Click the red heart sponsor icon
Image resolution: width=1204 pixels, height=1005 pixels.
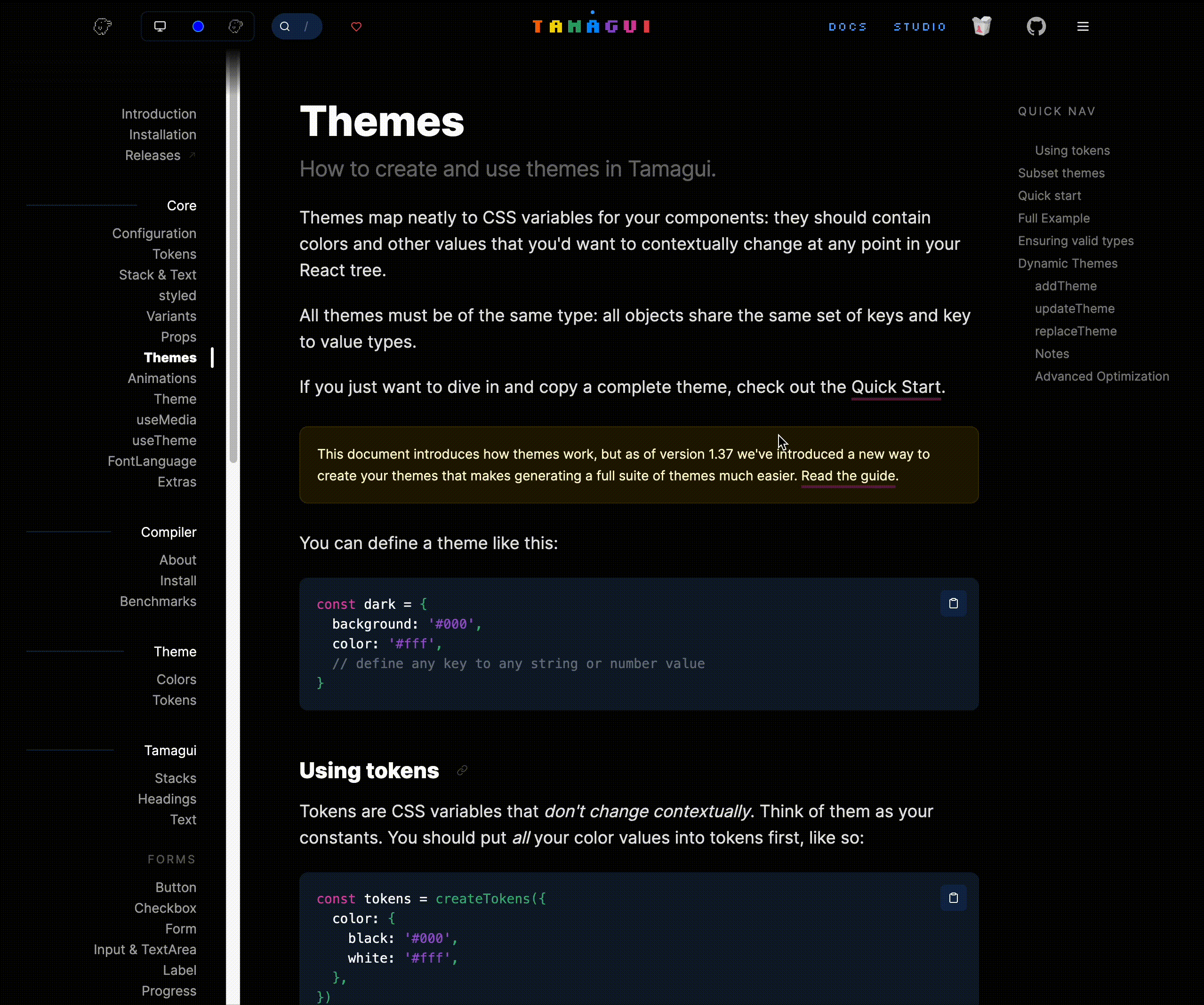[x=356, y=26]
